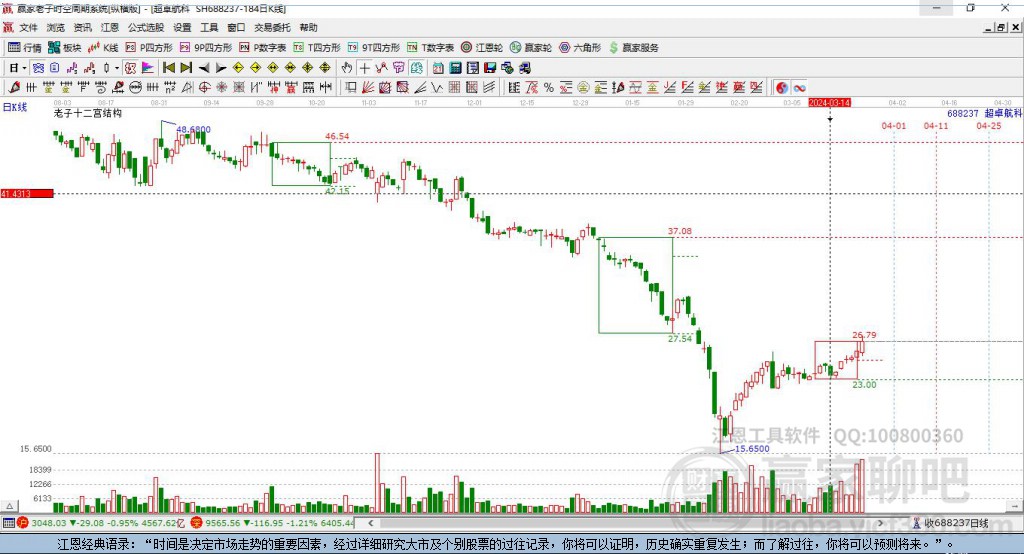Click the 04-11 forecast date label

(x=936, y=126)
